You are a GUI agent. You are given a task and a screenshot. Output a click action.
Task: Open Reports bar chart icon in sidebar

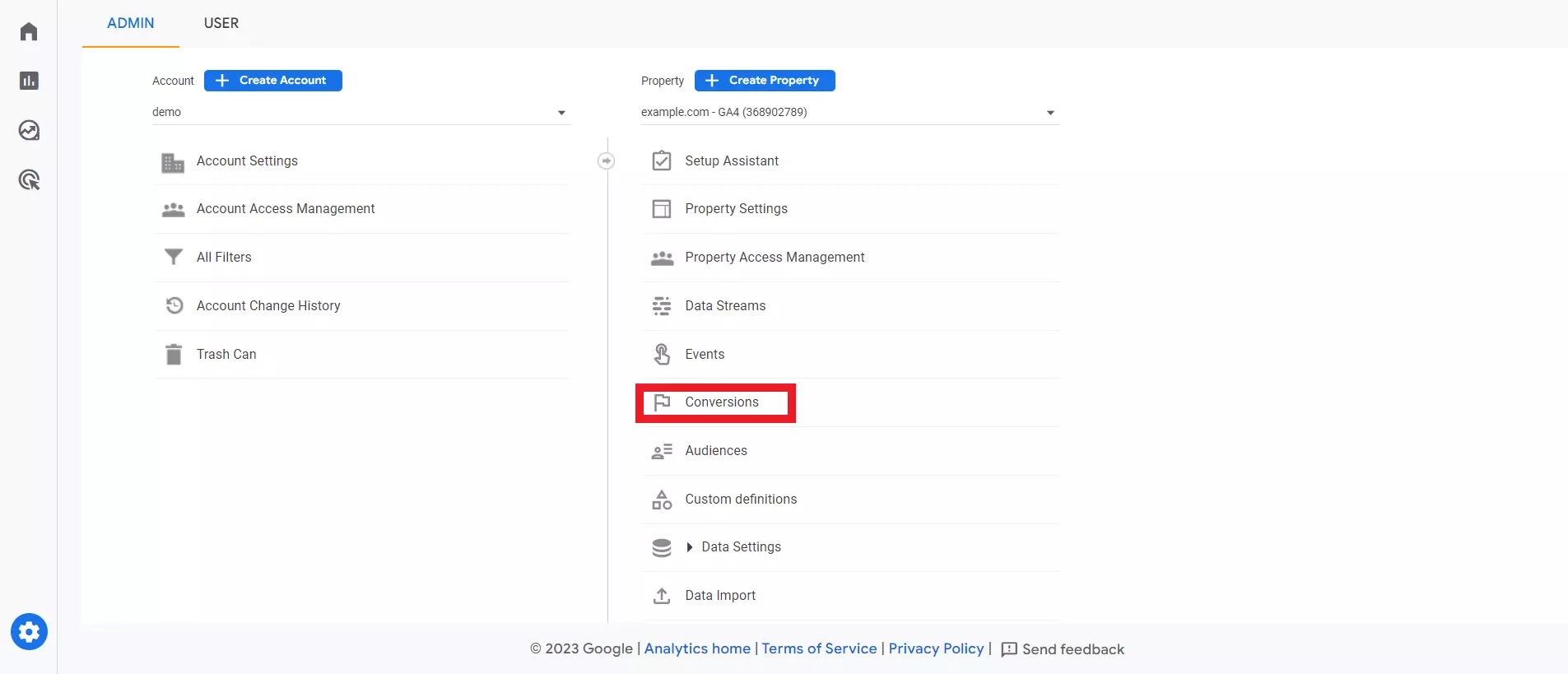(x=29, y=81)
